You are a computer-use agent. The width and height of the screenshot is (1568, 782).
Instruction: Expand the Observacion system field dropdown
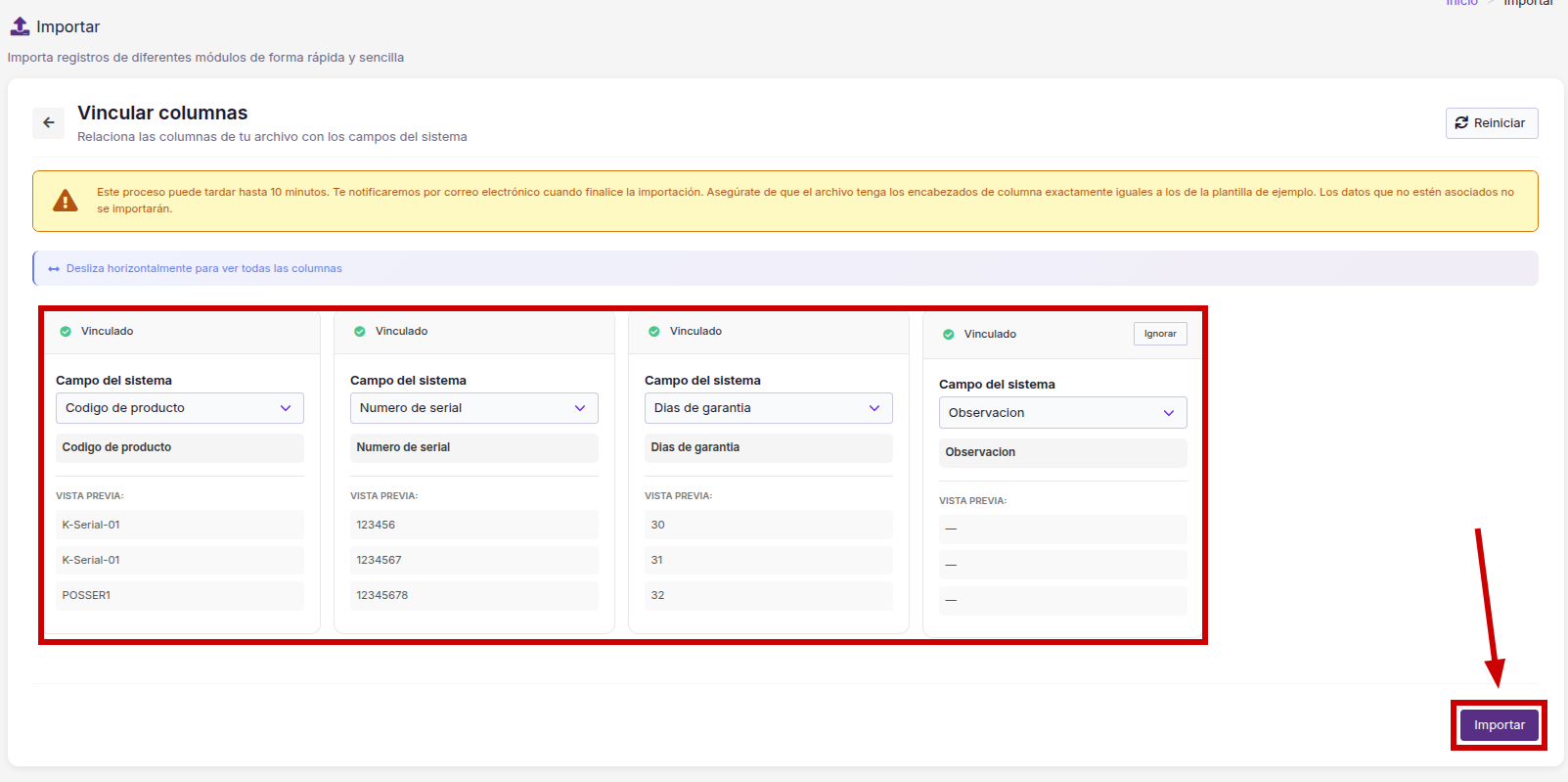pos(1063,413)
